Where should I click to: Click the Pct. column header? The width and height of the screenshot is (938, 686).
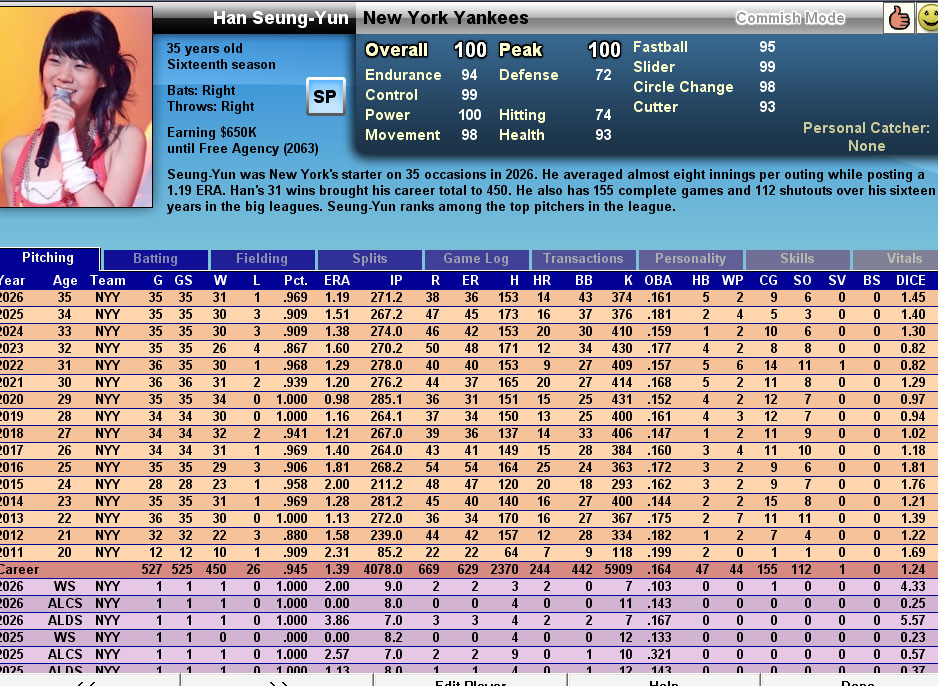[296, 281]
